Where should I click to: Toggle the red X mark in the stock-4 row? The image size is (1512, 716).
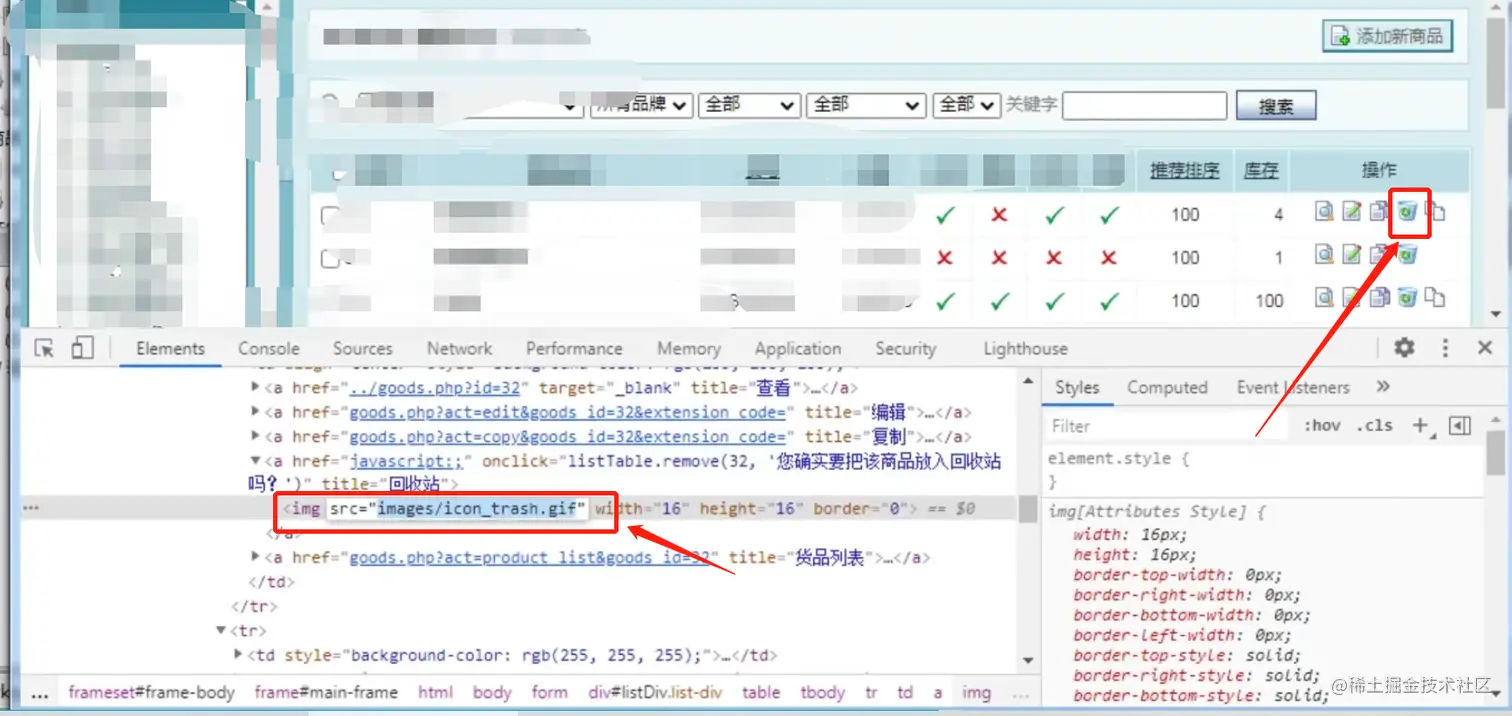pyautogui.click(x=999, y=214)
